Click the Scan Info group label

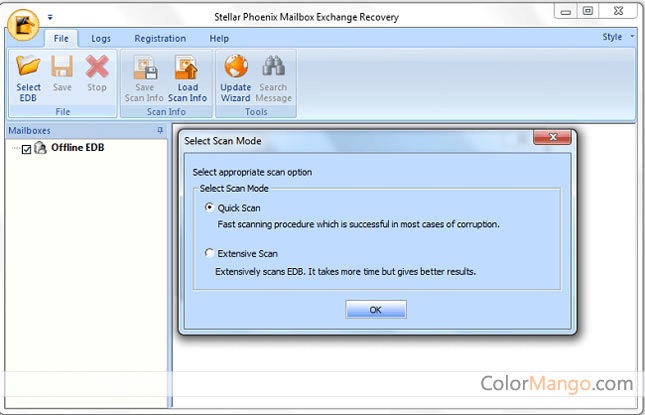click(166, 111)
